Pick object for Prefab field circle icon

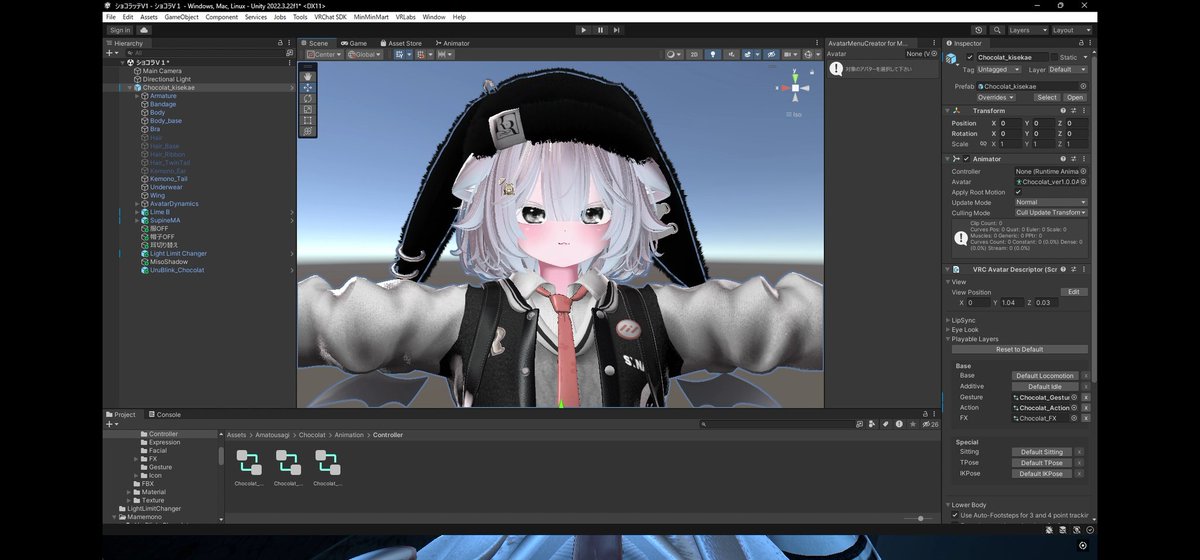[1083, 86]
